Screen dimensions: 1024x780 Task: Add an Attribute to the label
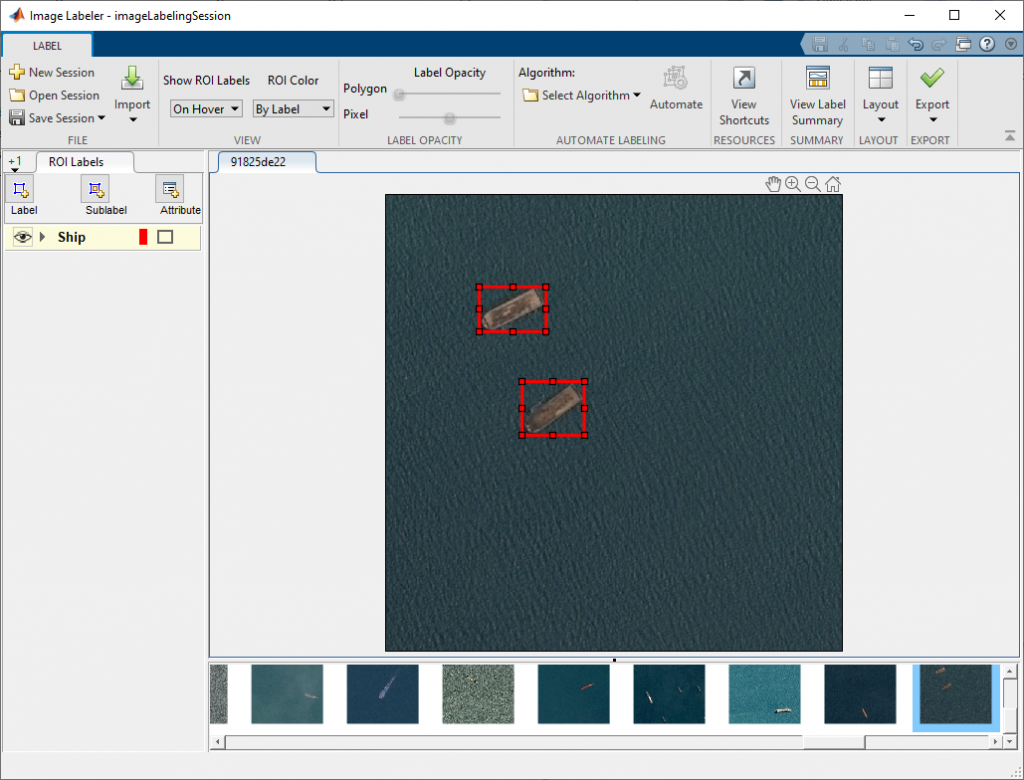pos(170,189)
